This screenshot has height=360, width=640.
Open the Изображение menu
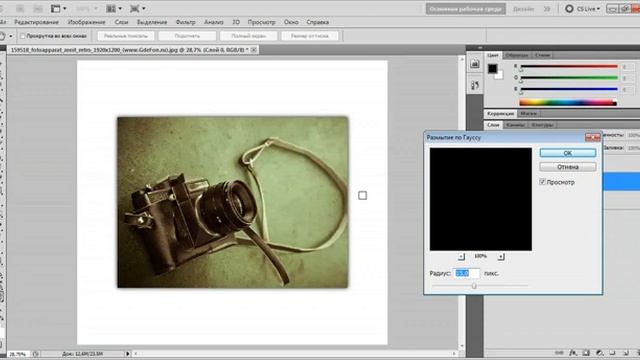click(86, 22)
